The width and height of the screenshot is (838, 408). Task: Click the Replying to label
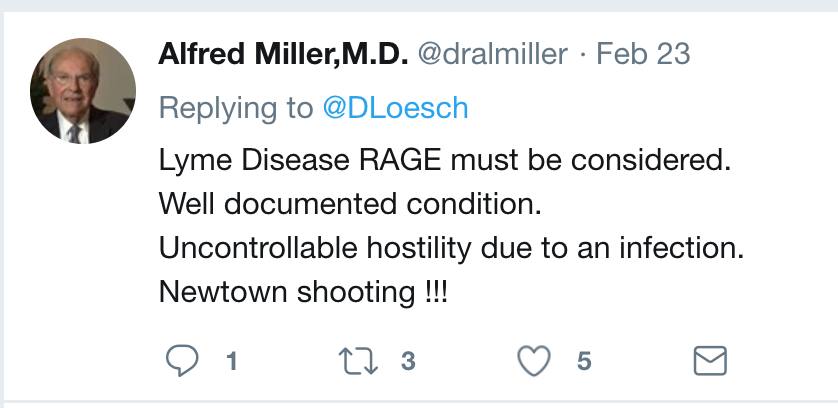click(x=236, y=108)
